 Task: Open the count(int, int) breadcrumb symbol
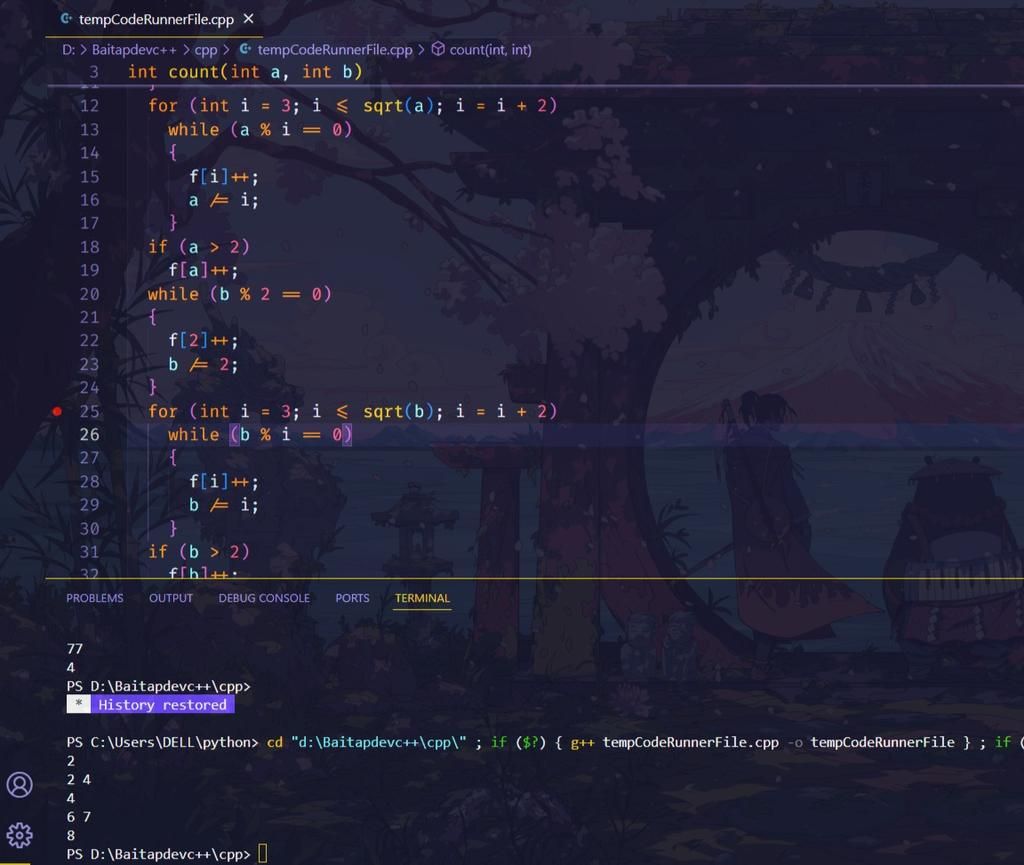[490, 50]
